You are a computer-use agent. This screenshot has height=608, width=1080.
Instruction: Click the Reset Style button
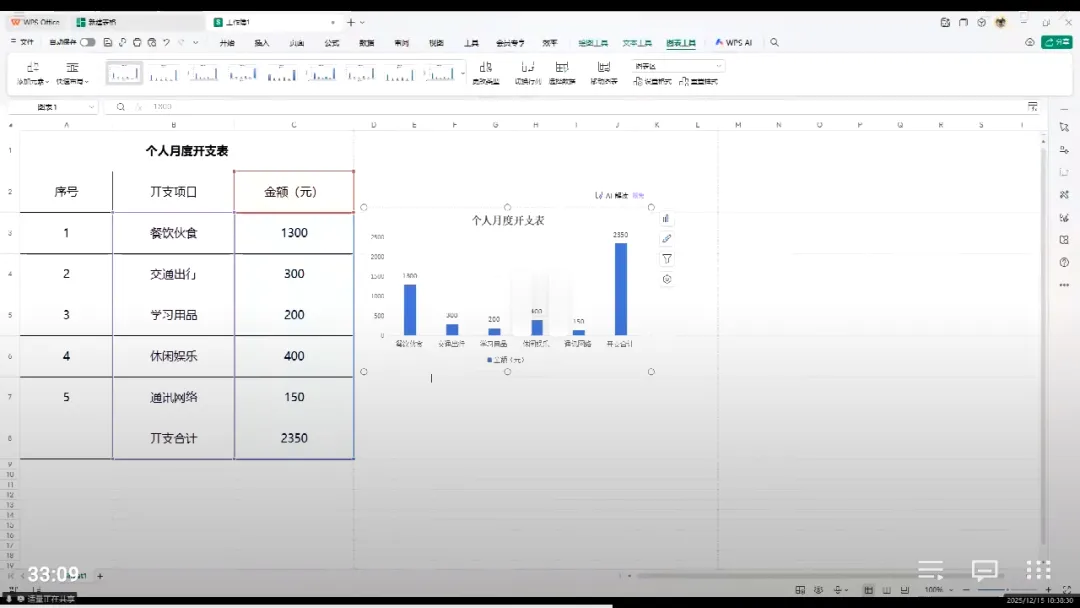(x=698, y=81)
